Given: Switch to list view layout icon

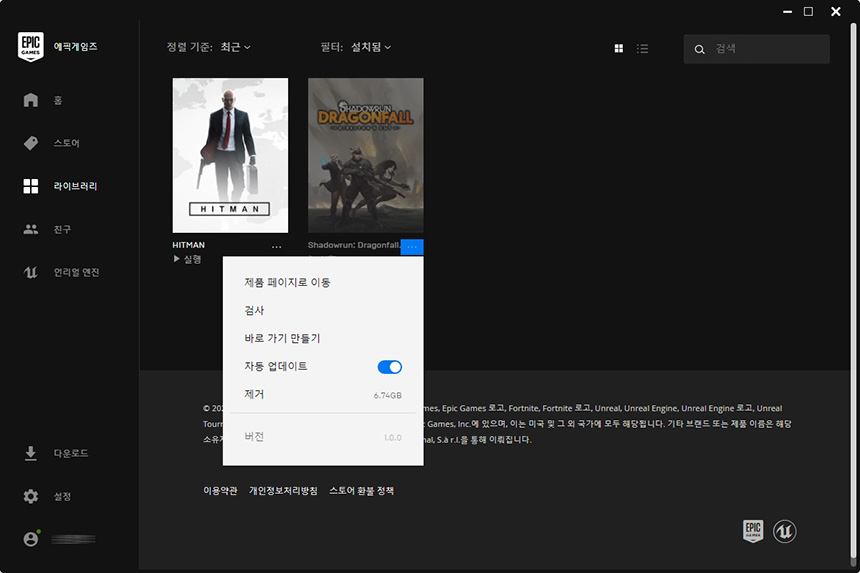Looking at the screenshot, I should pos(642,49).
